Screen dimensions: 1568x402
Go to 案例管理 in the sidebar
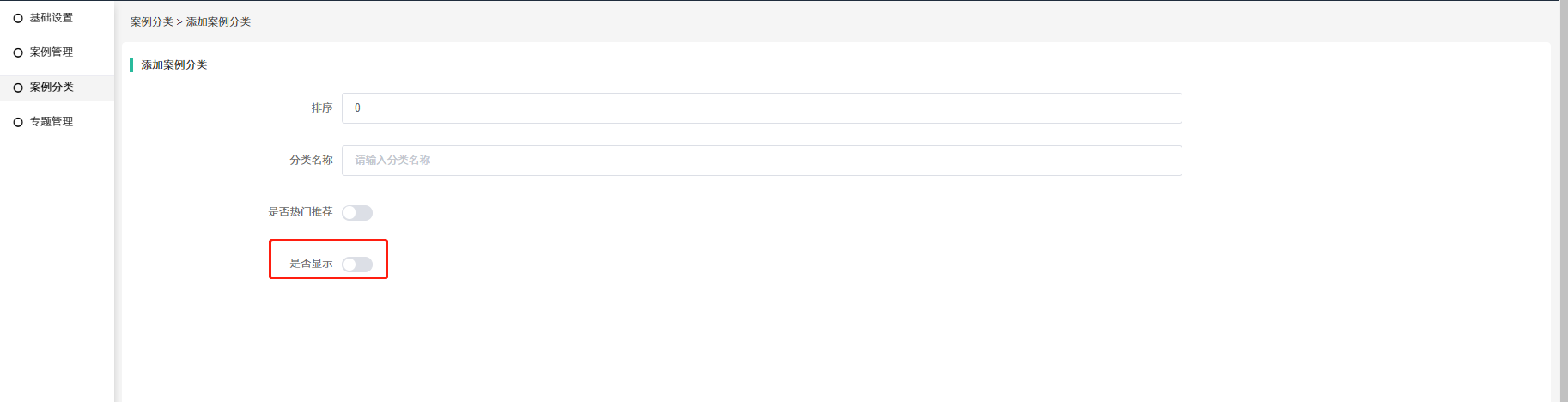(x=52, y=52)
